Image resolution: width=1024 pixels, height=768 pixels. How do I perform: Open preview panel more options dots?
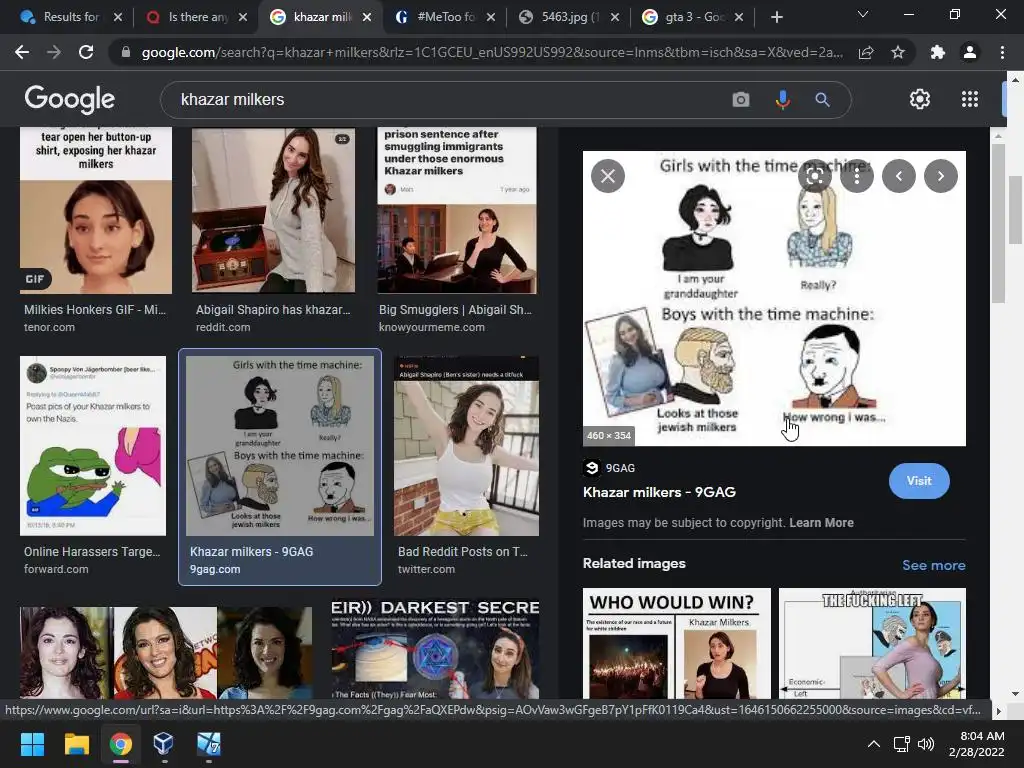point(857,176)
